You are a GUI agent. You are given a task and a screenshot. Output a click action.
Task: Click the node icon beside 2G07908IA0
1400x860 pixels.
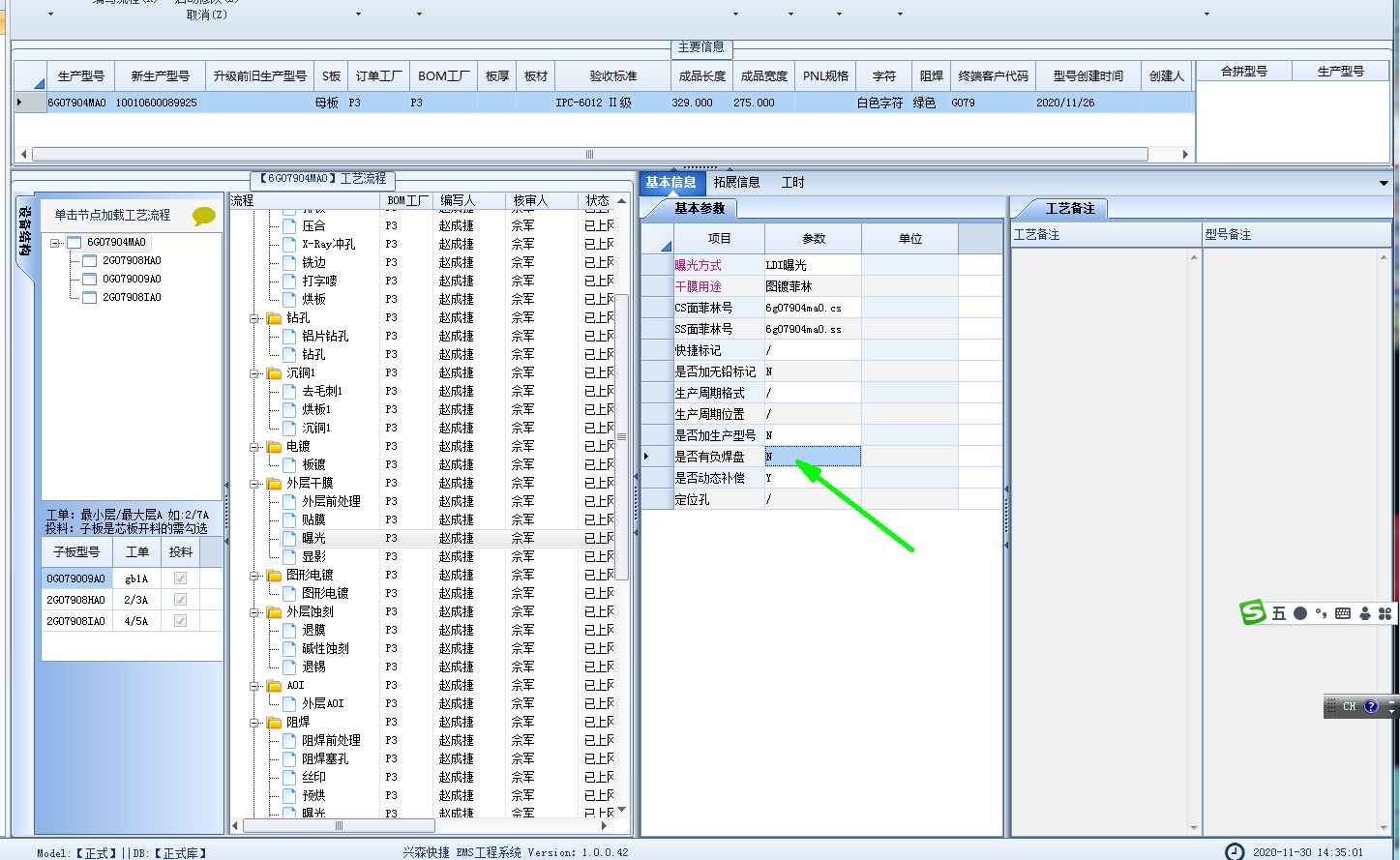point(90,298)
